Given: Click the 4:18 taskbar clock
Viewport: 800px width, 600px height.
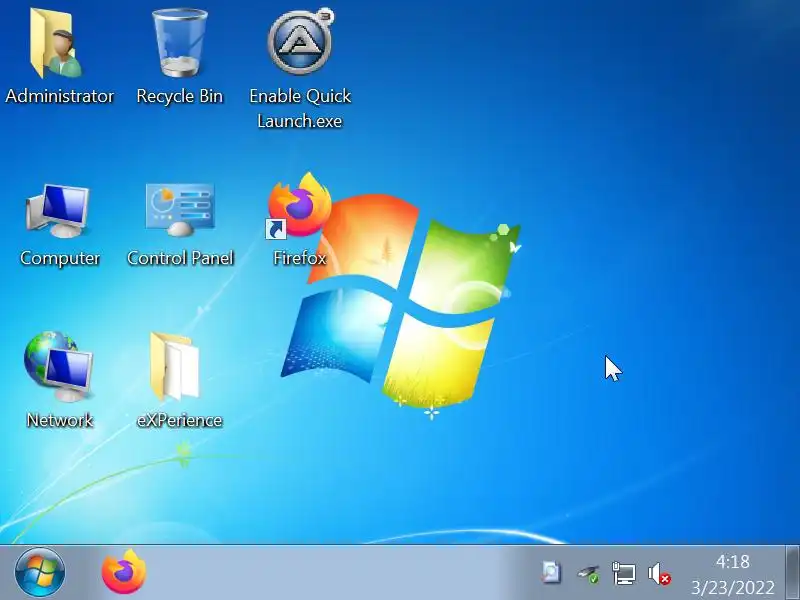Looking at the screenshot, I should [x=733, y=562].
